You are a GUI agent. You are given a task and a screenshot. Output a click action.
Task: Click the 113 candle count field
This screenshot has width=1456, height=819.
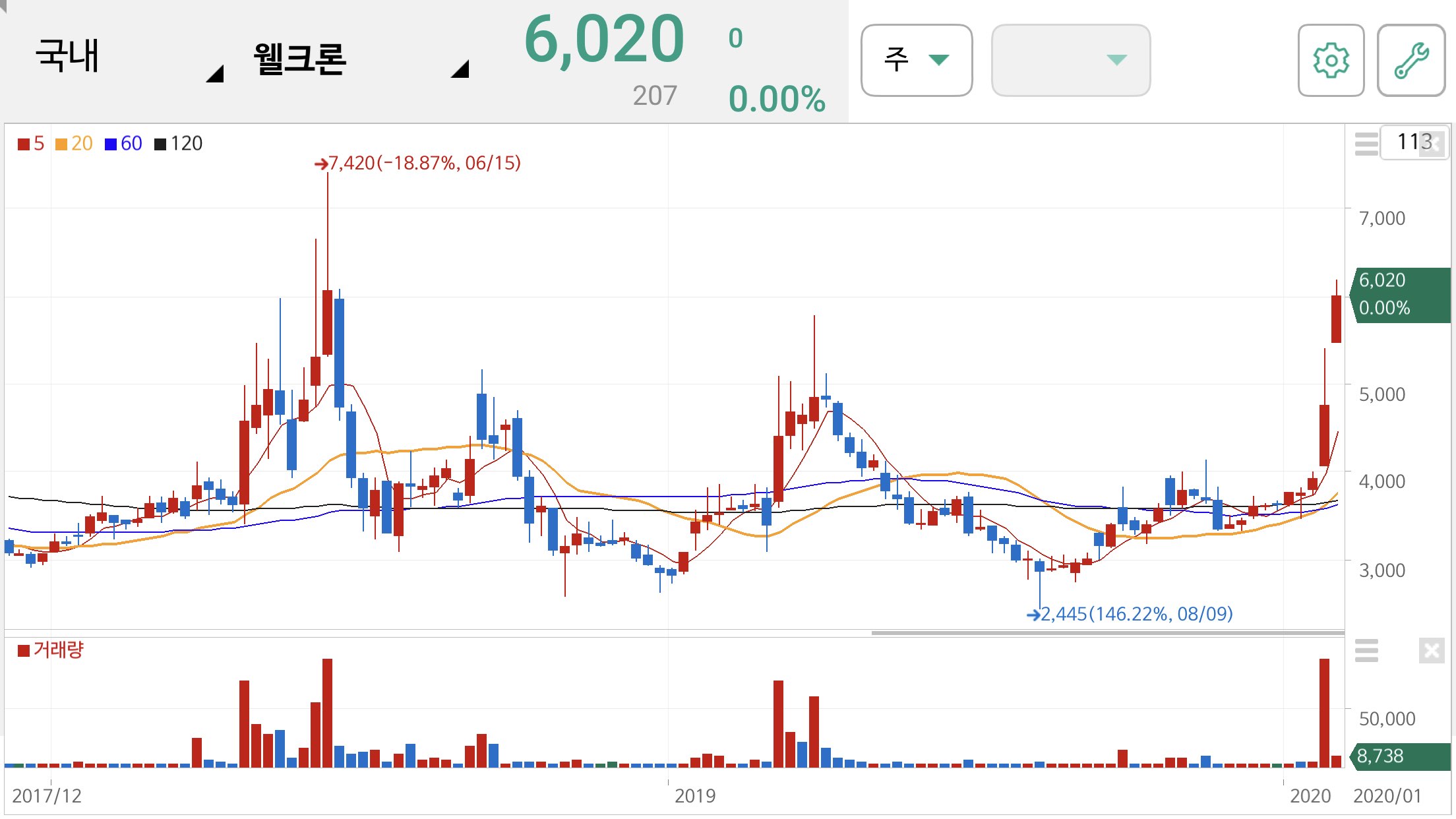click(1414, 142)
